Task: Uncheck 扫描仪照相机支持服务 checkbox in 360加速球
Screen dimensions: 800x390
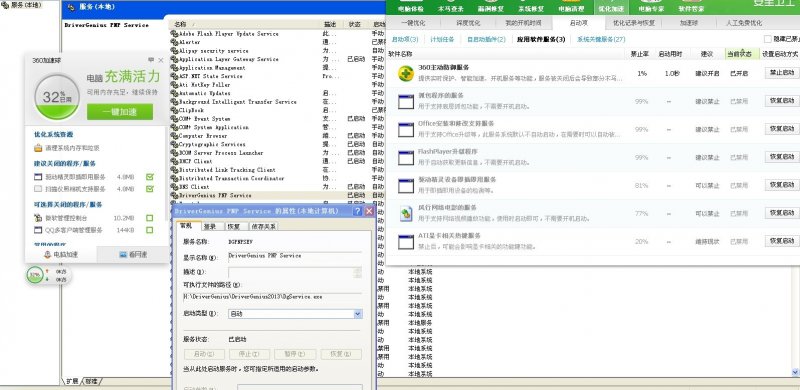Action: click(149, 189)
